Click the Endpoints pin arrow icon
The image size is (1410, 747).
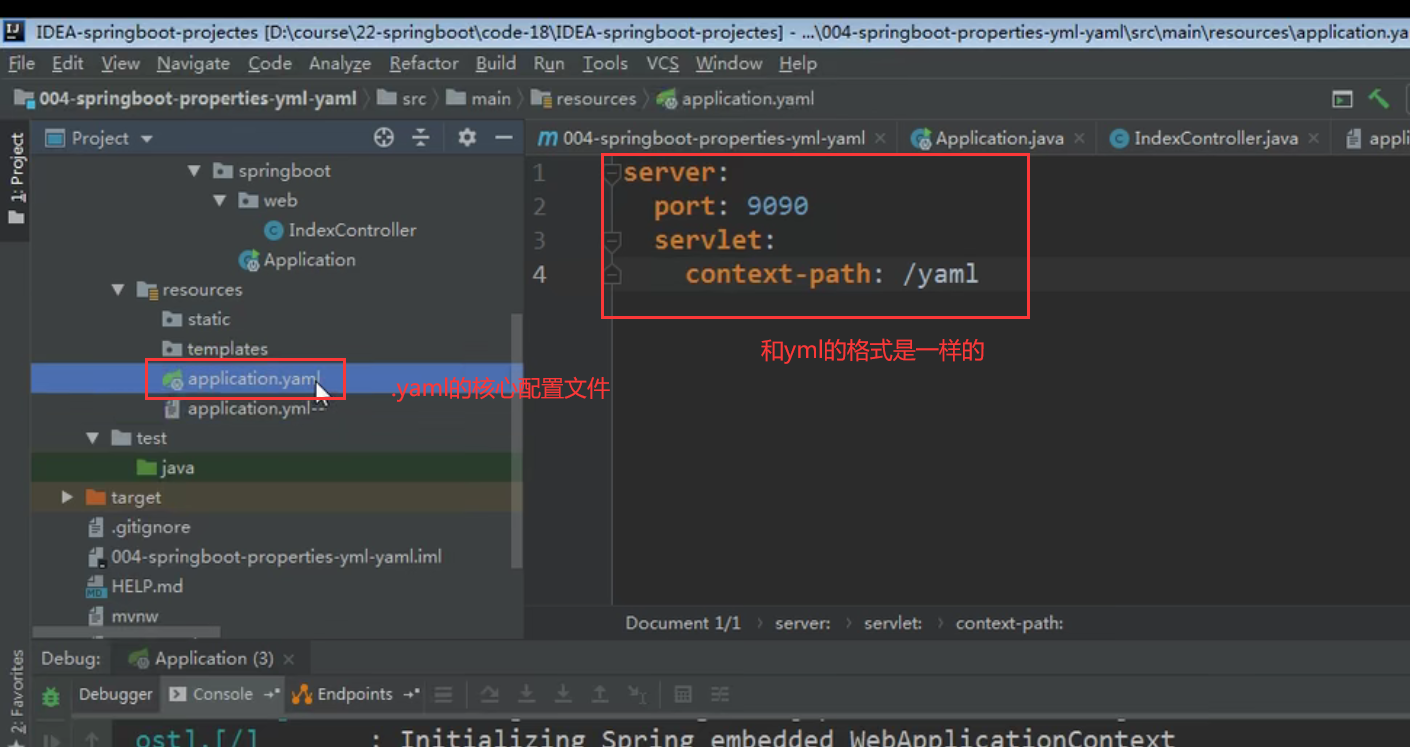[x=410, y=694]
